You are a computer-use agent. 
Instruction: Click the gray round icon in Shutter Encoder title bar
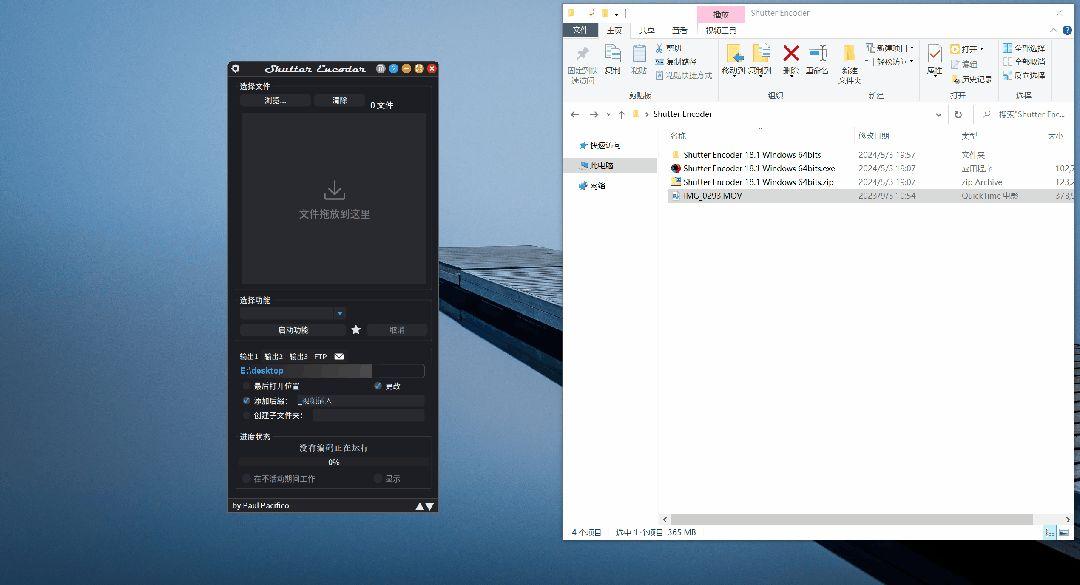pos(381,69)
